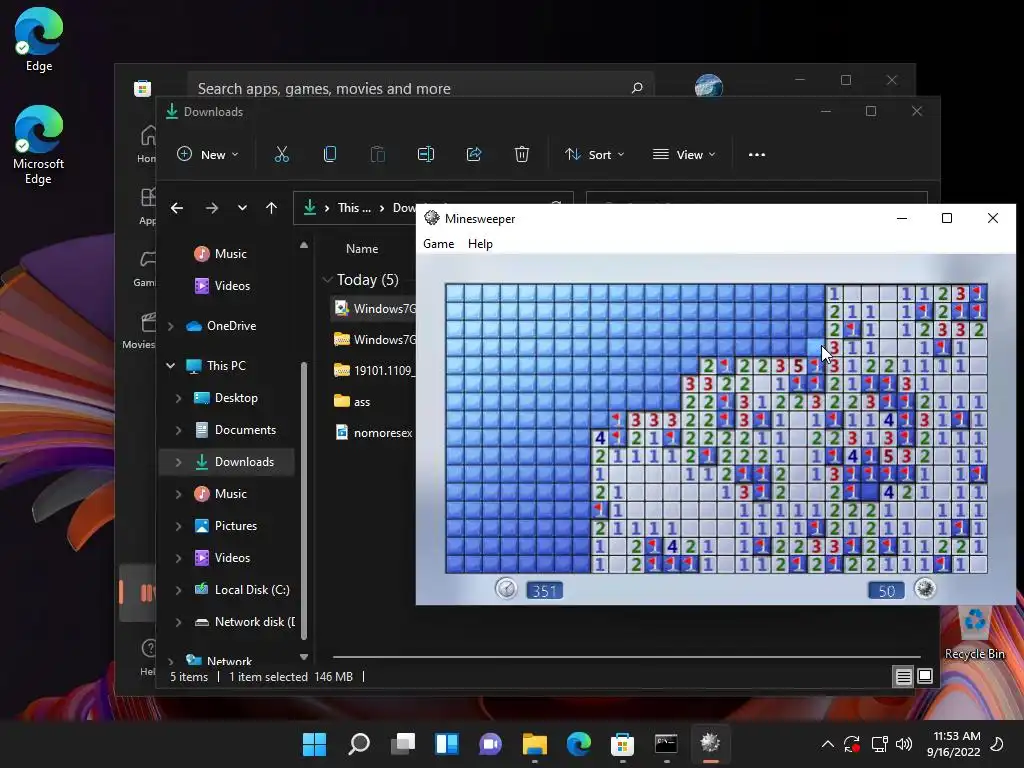Screen dimensions: 1024x768
Task: Click the time value 351 in Minesweeper
Action: tap(544, 591)
